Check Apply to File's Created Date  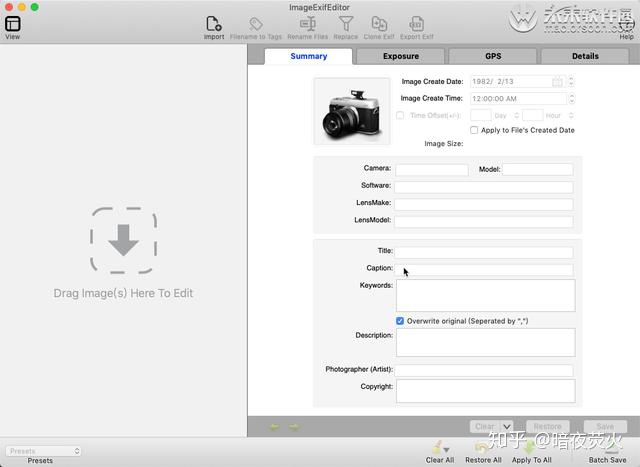coord(474,130)
